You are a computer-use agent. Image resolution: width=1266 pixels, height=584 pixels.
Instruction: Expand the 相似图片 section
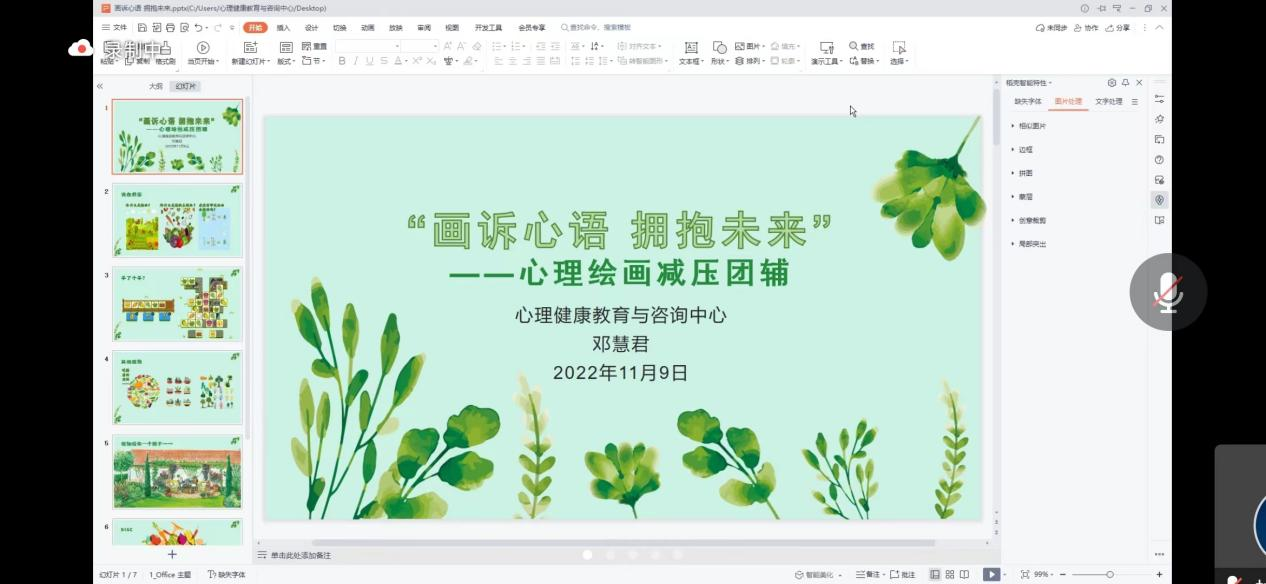[x=1032, y=125]
